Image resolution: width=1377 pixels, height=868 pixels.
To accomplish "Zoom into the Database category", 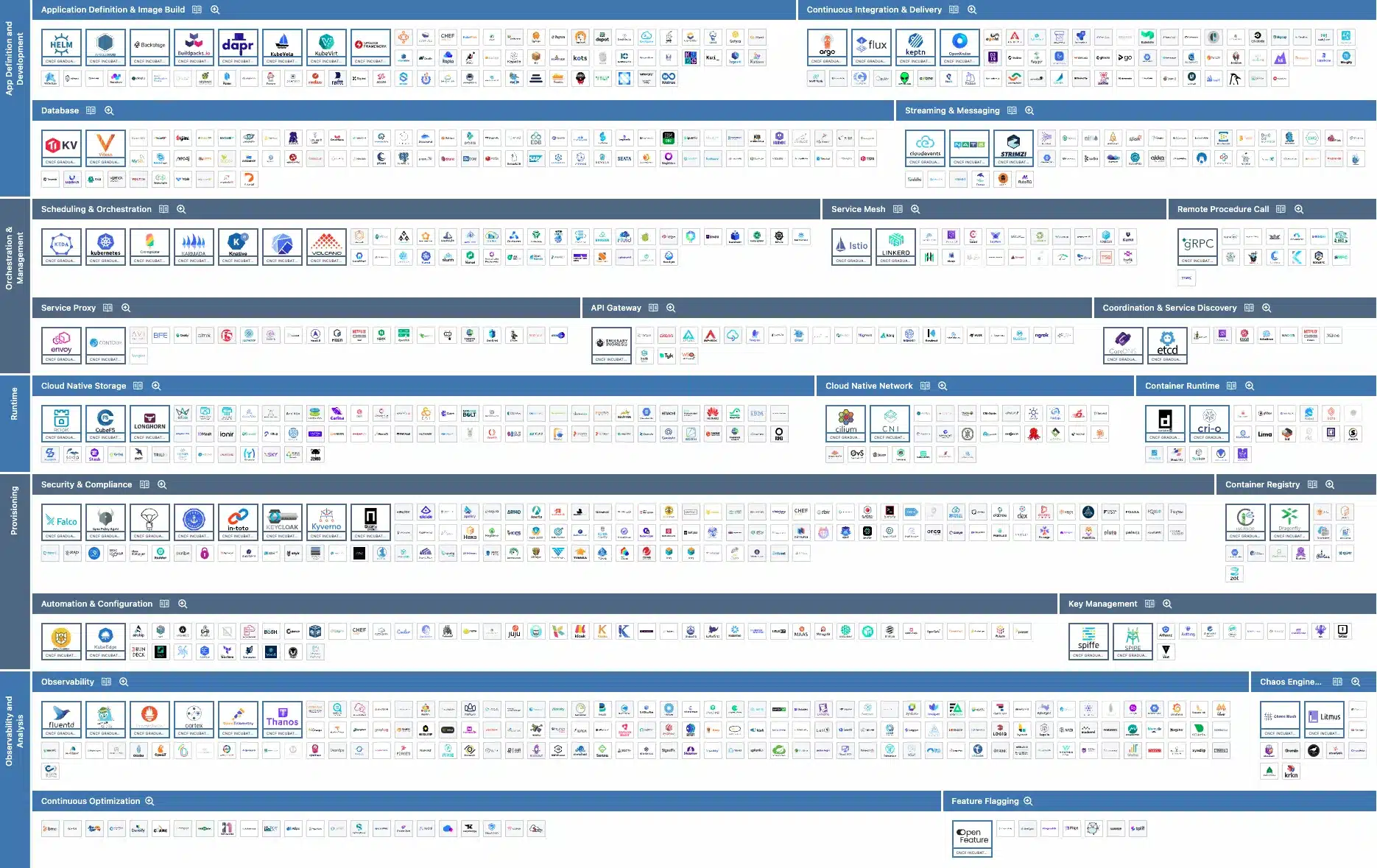I will click(x=109, y=110).
